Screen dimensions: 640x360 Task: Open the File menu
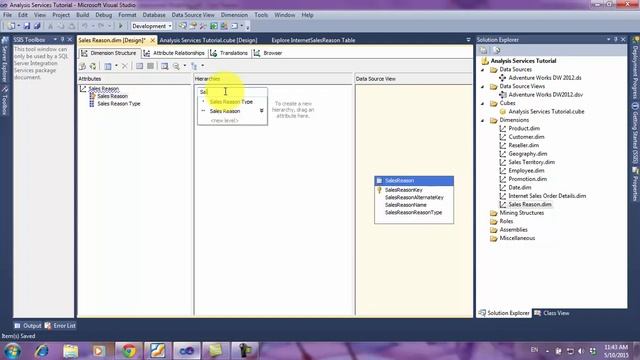pyautogui.click(x=7, y=15)
